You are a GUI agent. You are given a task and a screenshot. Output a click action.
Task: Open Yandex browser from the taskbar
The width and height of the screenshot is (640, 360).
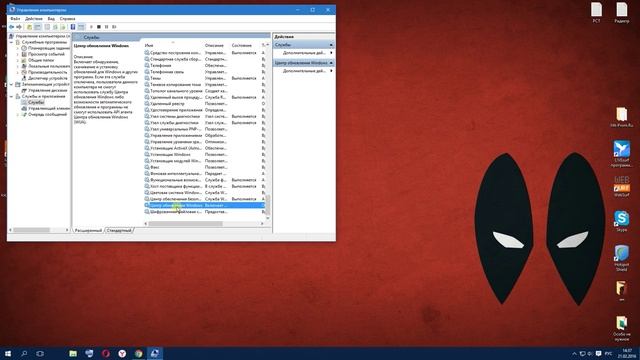[122, 353]
